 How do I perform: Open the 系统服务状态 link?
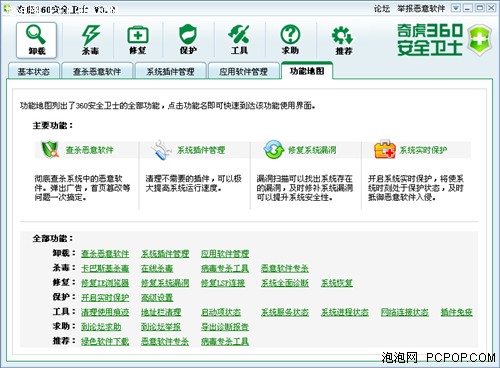point(285,312)
